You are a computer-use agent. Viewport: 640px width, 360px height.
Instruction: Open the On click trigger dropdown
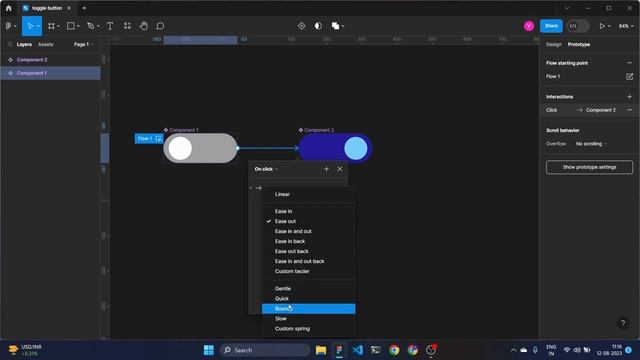266,169
